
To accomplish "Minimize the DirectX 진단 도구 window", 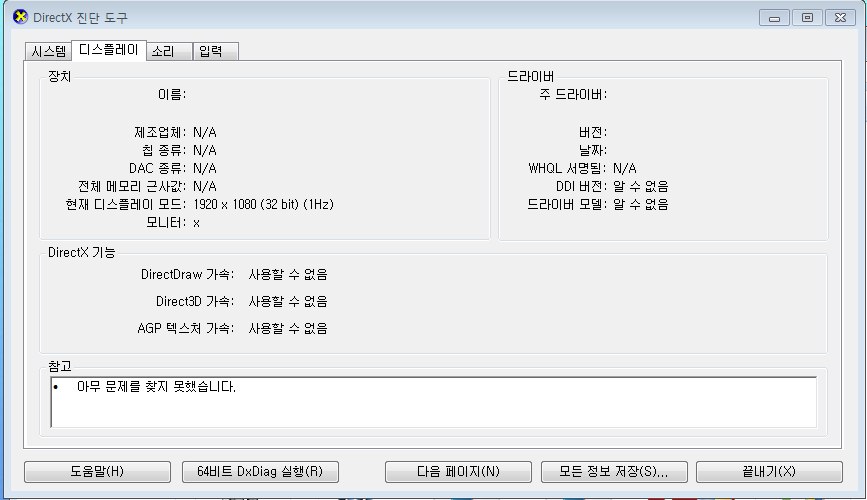I will pos(774,18).
